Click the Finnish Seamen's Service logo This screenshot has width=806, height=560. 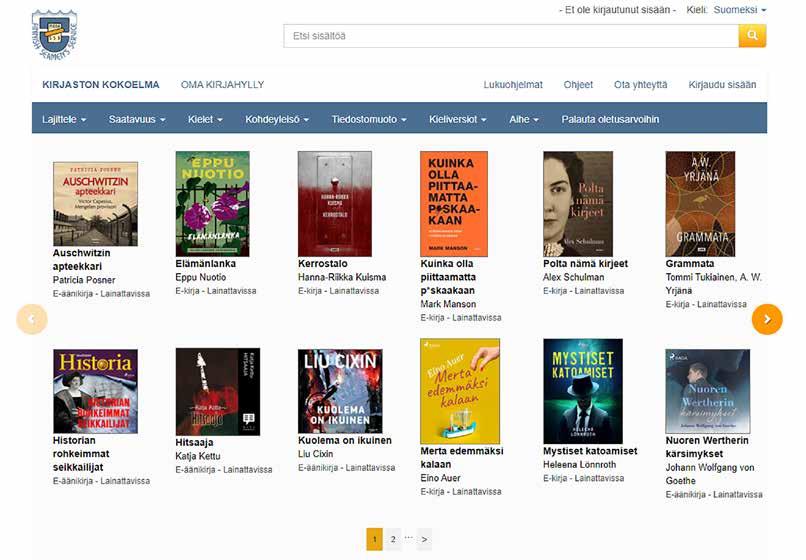54,35
